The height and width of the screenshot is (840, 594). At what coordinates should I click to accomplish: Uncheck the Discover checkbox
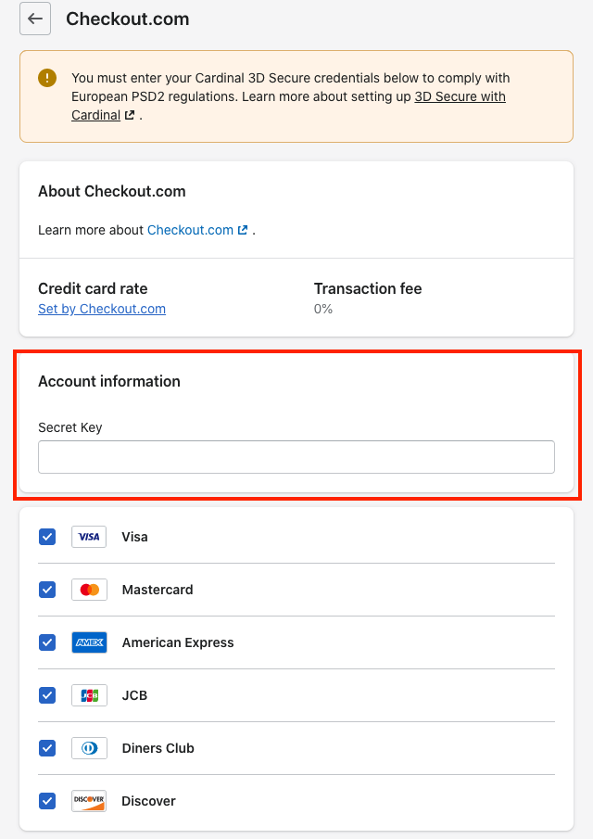coord(47,801)
